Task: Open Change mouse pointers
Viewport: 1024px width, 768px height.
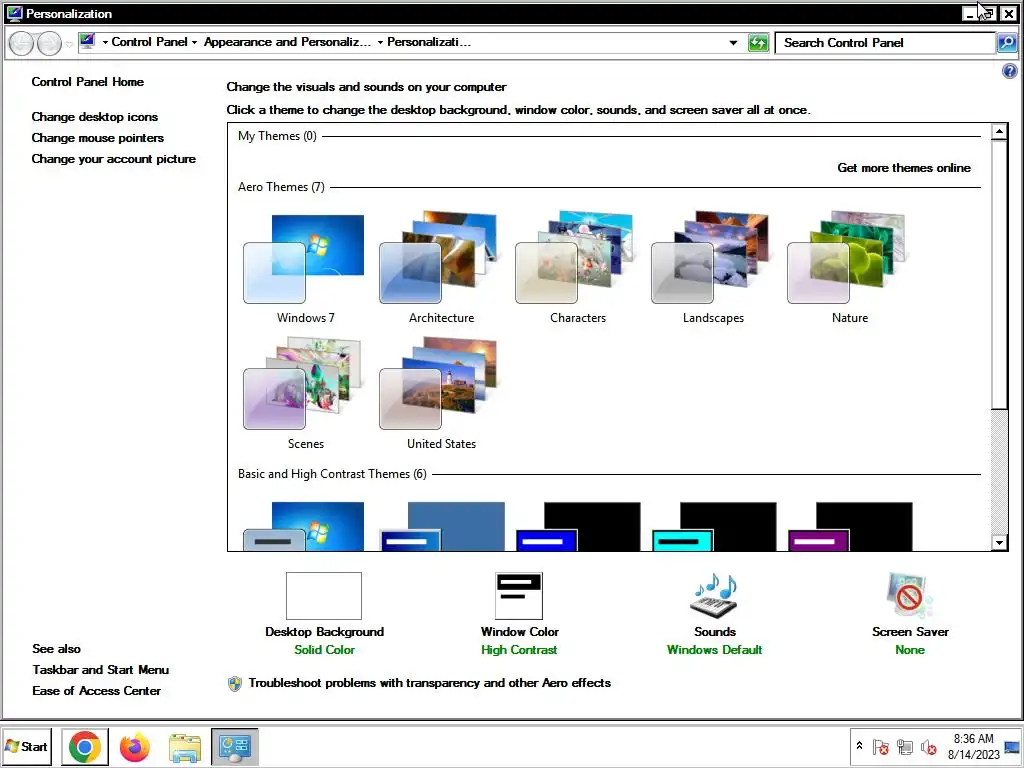Action: click(x=97, y=138)
